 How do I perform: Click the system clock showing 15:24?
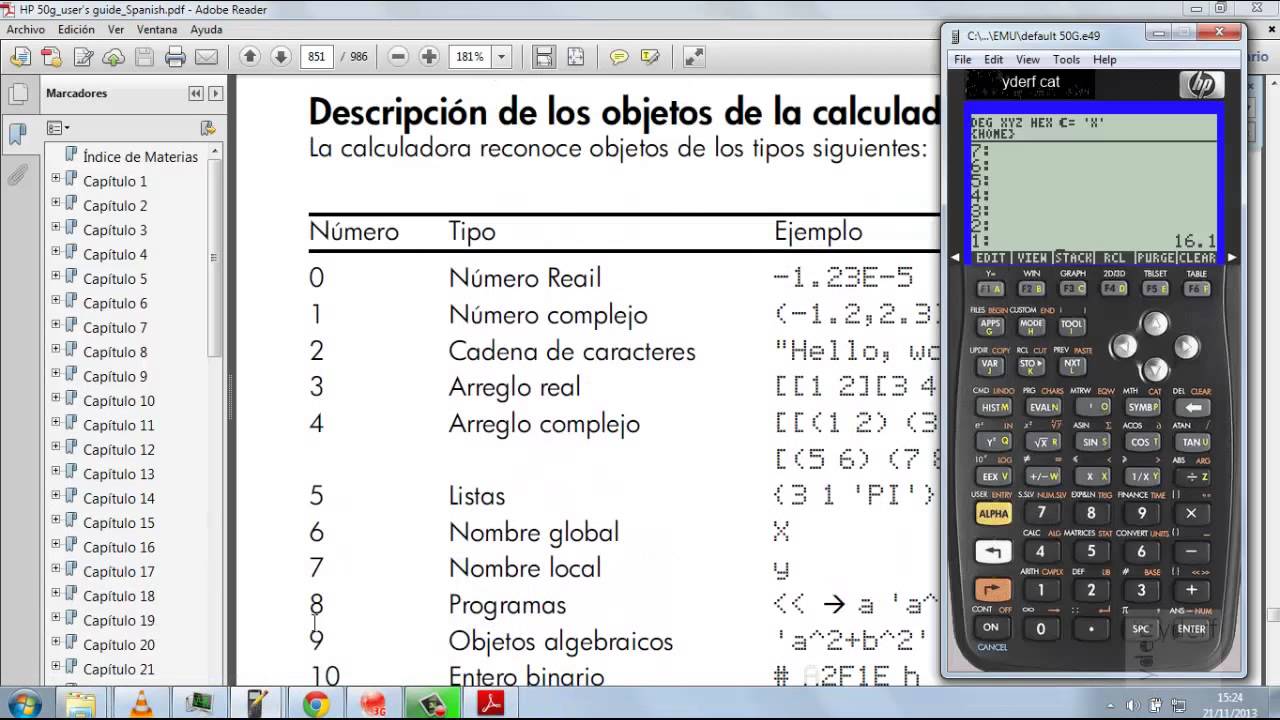pyautogui.click(x=1230, y=697)
